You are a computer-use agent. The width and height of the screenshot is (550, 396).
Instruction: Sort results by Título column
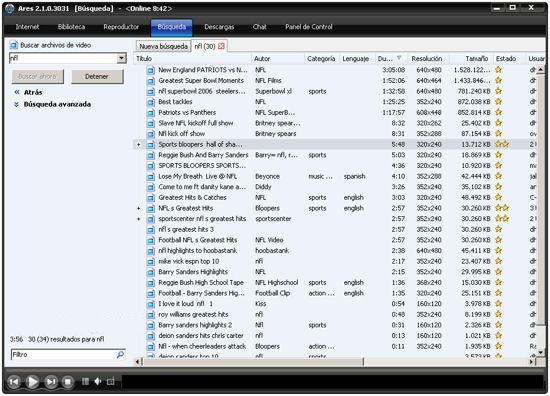point(192,59)
